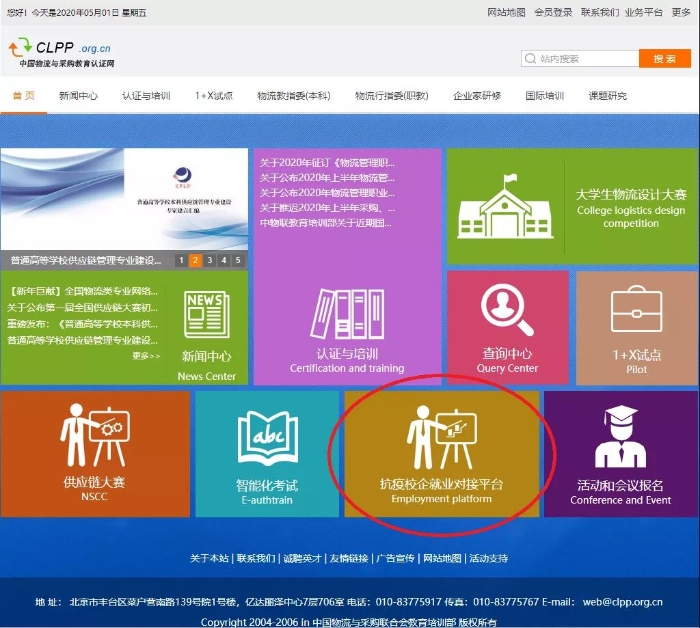Open the News Center newspaper icon
Image resolution: width=700 pixels, height=628 pixels.
tap(206, 315)
